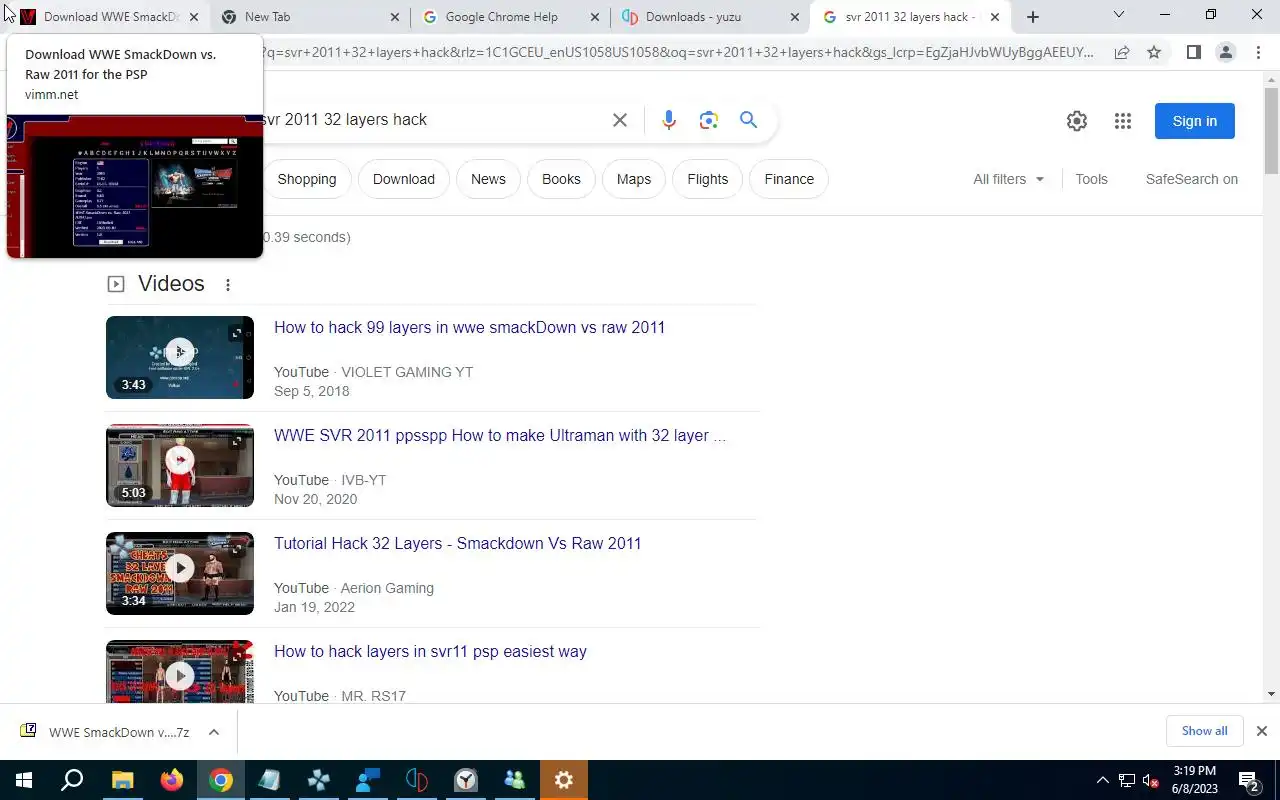This screenshot has width=1280, height=800.
Task: Select the Maps filter chip
Action: 634,179
